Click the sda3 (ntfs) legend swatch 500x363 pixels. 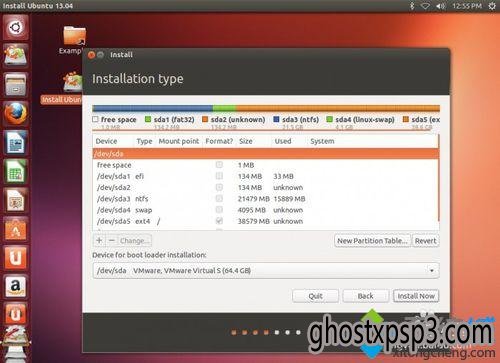276,119
